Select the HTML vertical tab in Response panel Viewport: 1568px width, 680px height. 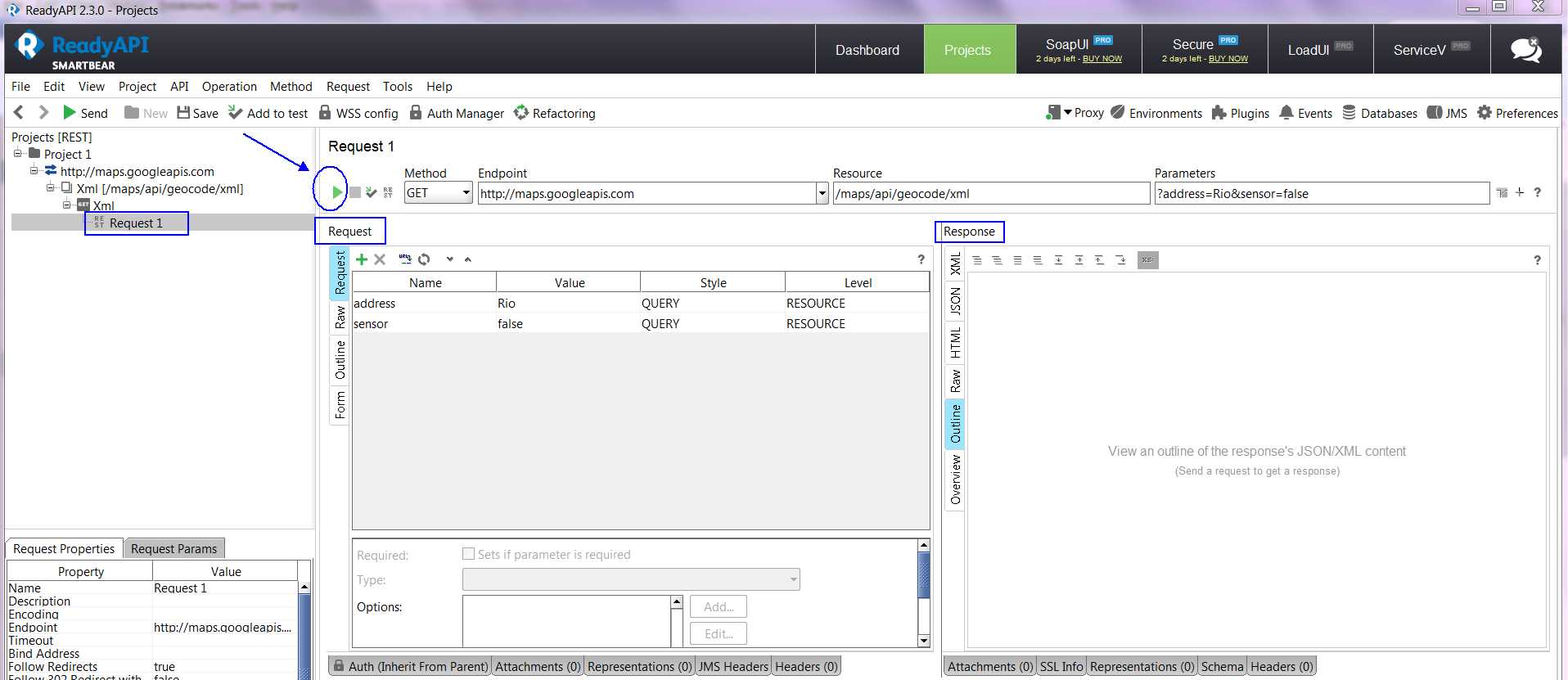[x=954, y=342]
